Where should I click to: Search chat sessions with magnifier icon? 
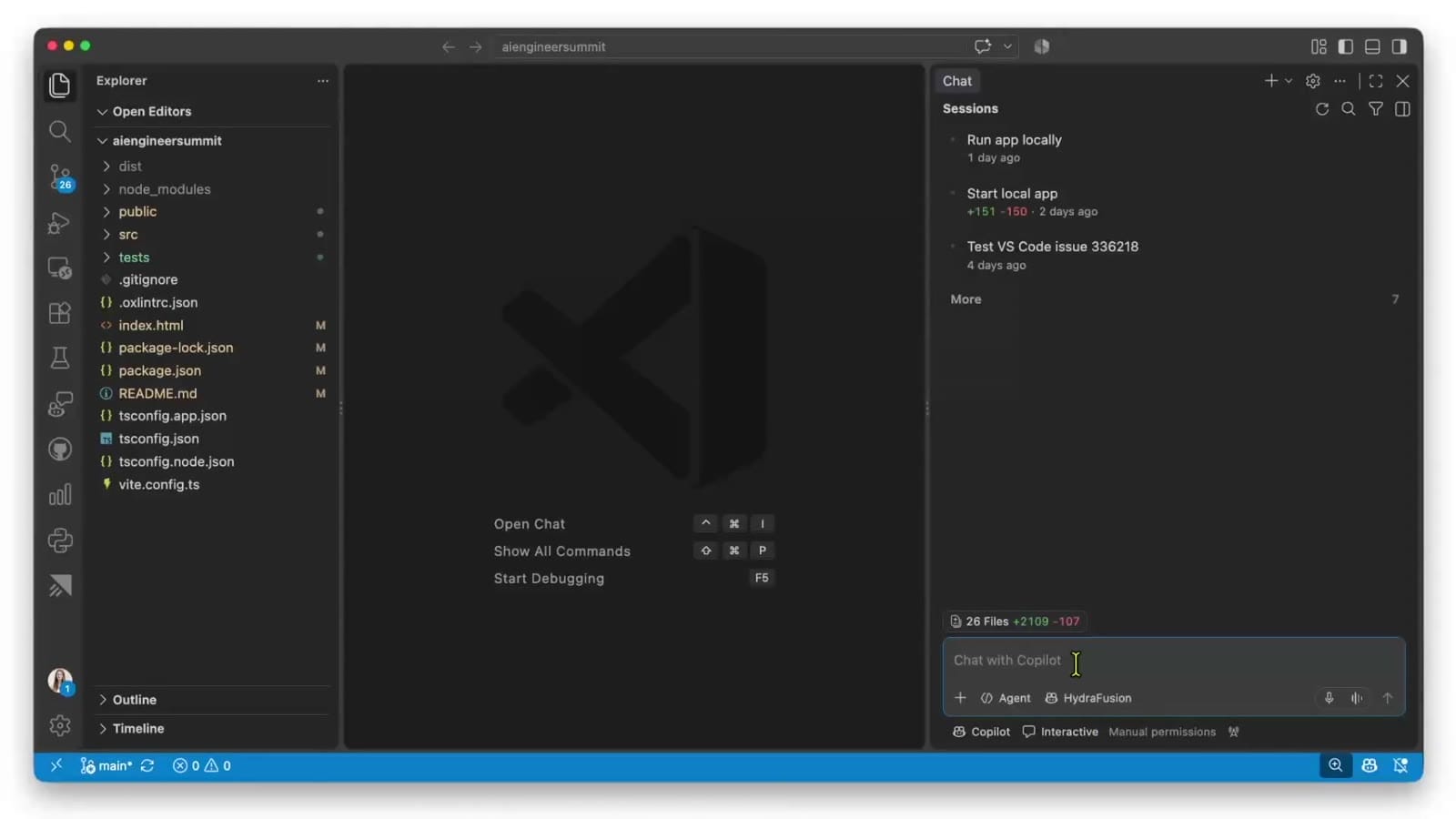[x=1349, y=109]
